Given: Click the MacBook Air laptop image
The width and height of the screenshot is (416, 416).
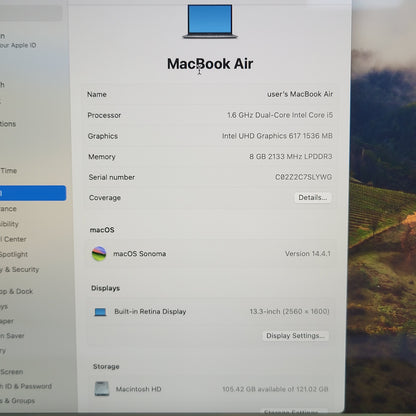Looking at the screenshot, I should point(210,21).
